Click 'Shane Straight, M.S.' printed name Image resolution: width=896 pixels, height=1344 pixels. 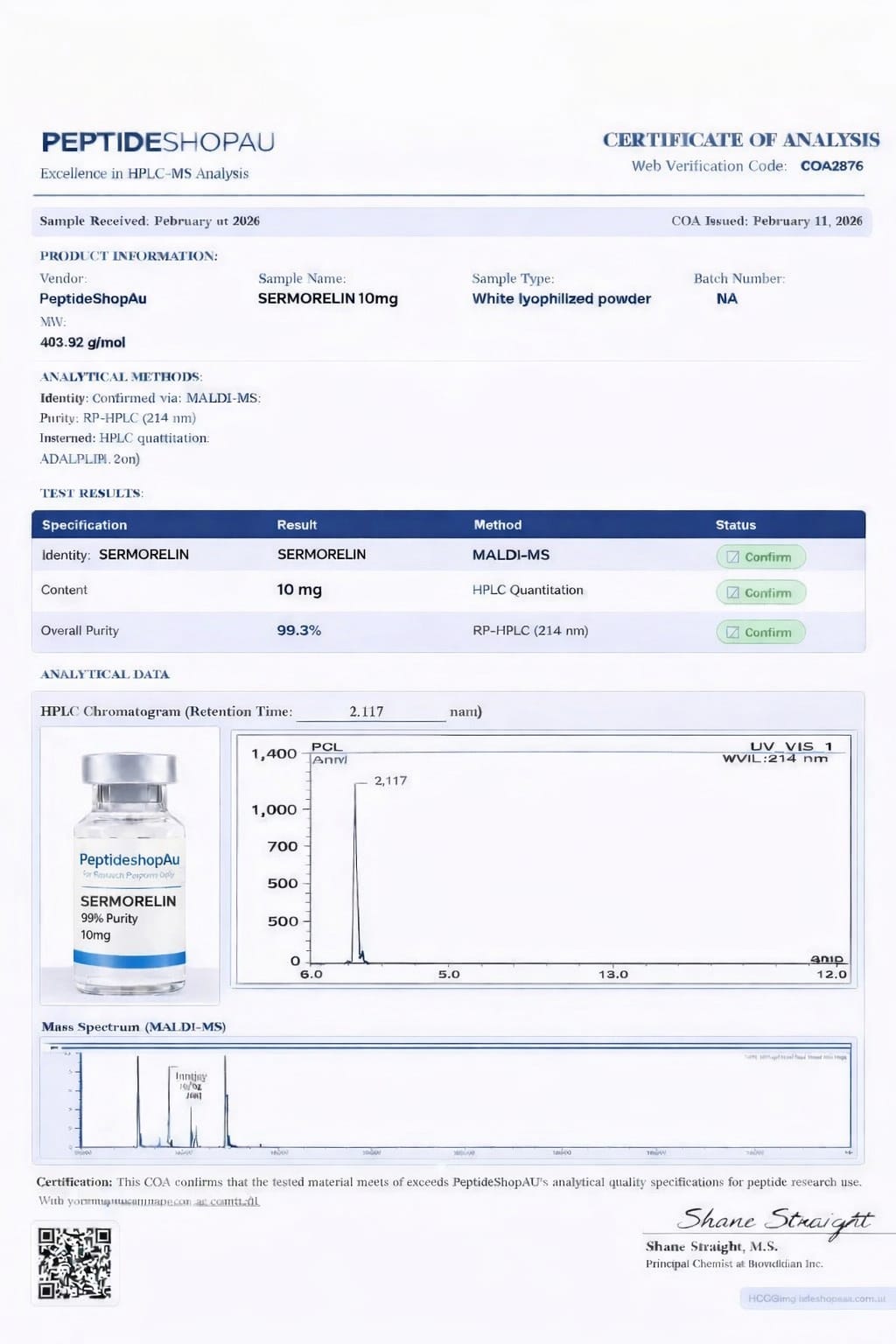[711, 1246]
